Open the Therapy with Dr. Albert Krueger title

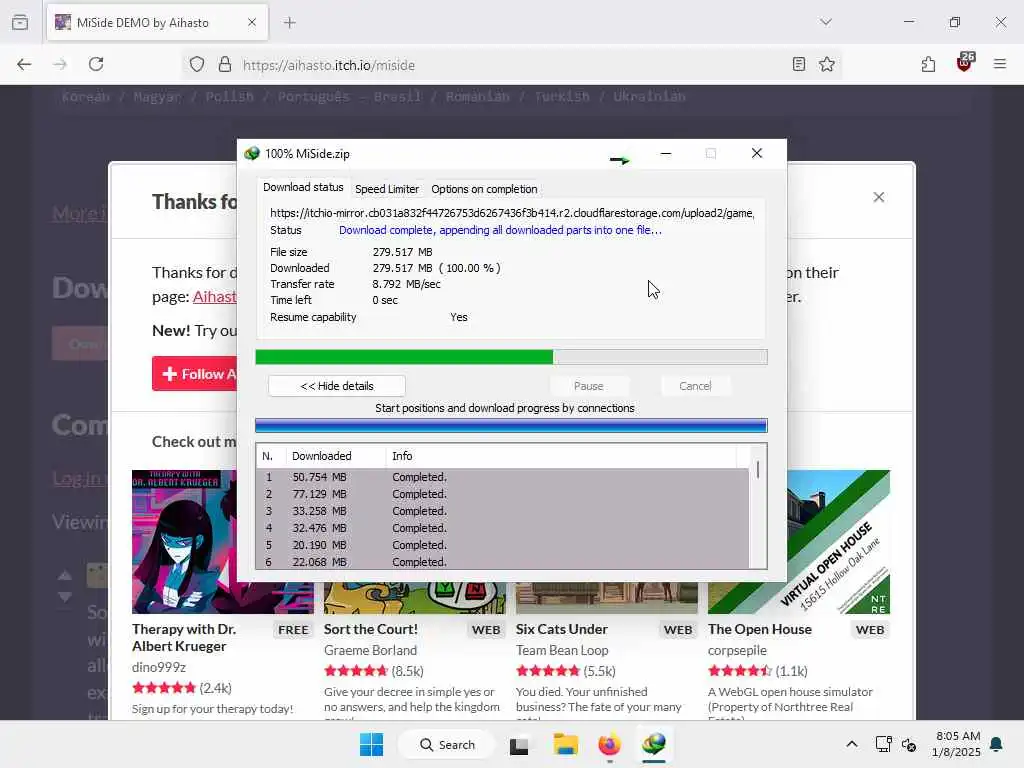click(x=184, y=638)
